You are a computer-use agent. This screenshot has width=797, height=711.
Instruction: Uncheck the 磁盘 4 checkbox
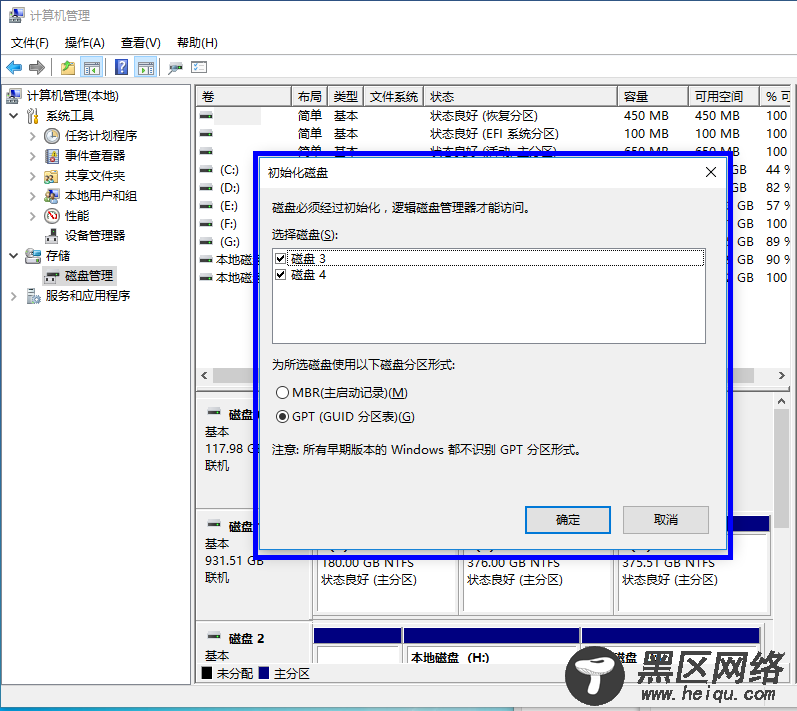[280, 275]
